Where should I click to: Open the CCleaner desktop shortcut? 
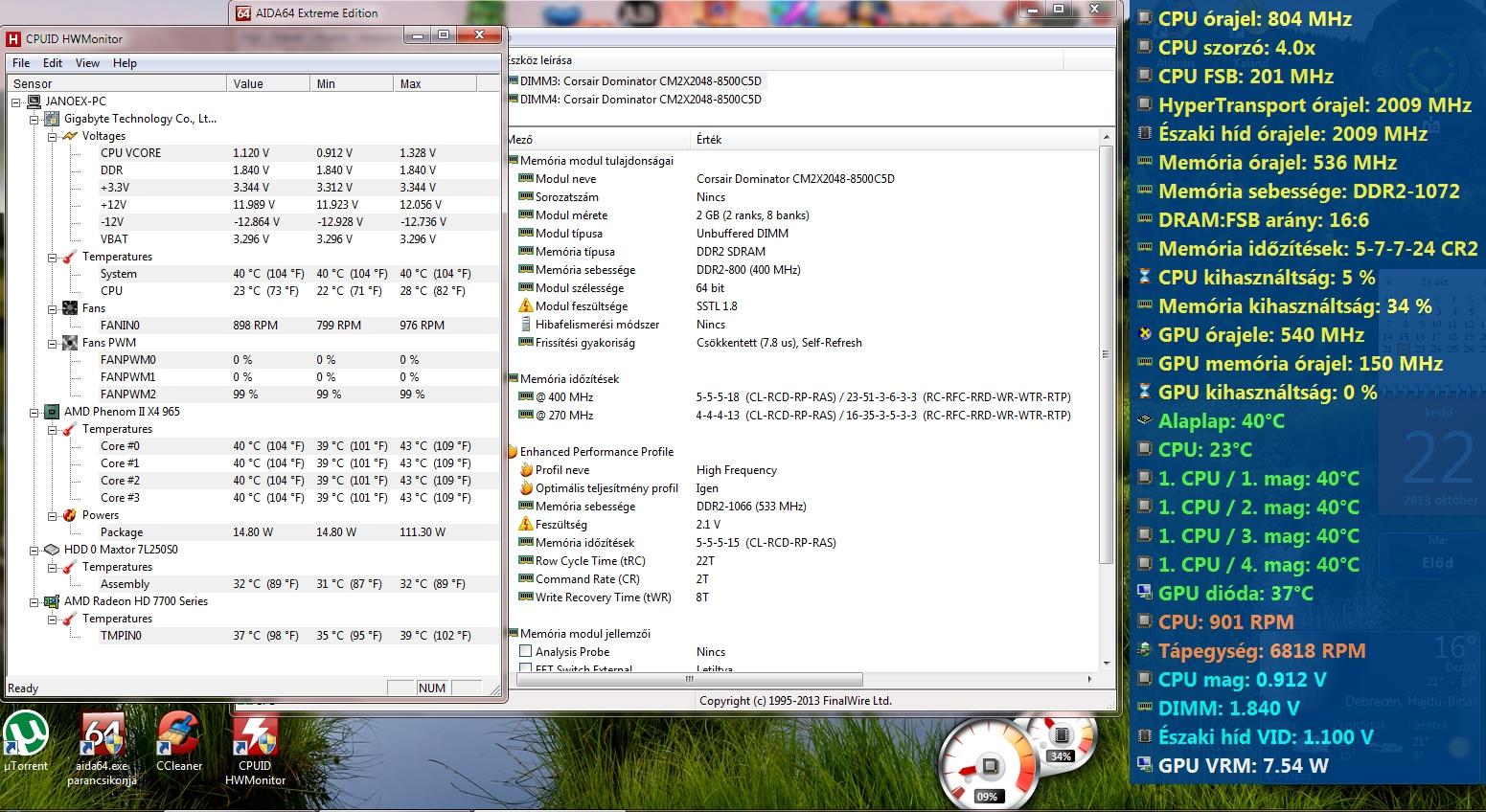point(179,742)
